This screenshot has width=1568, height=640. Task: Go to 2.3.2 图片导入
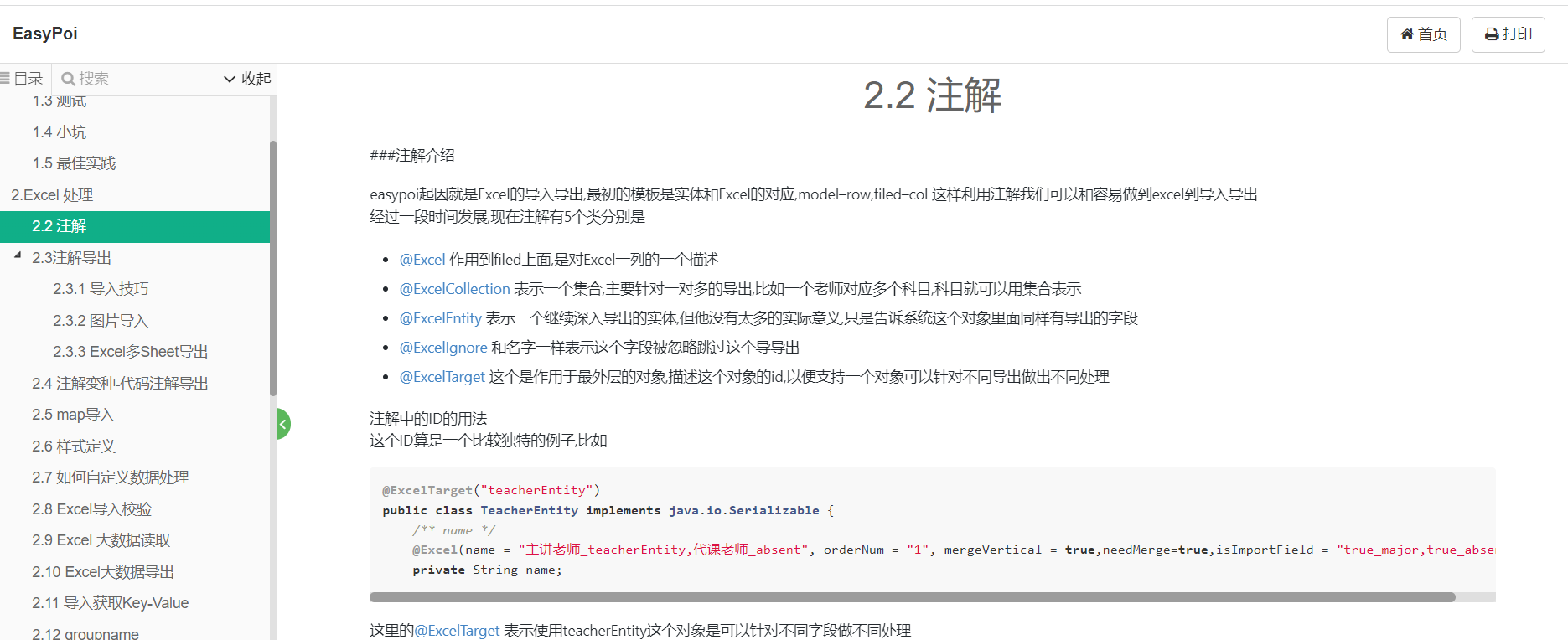[101, 321]
